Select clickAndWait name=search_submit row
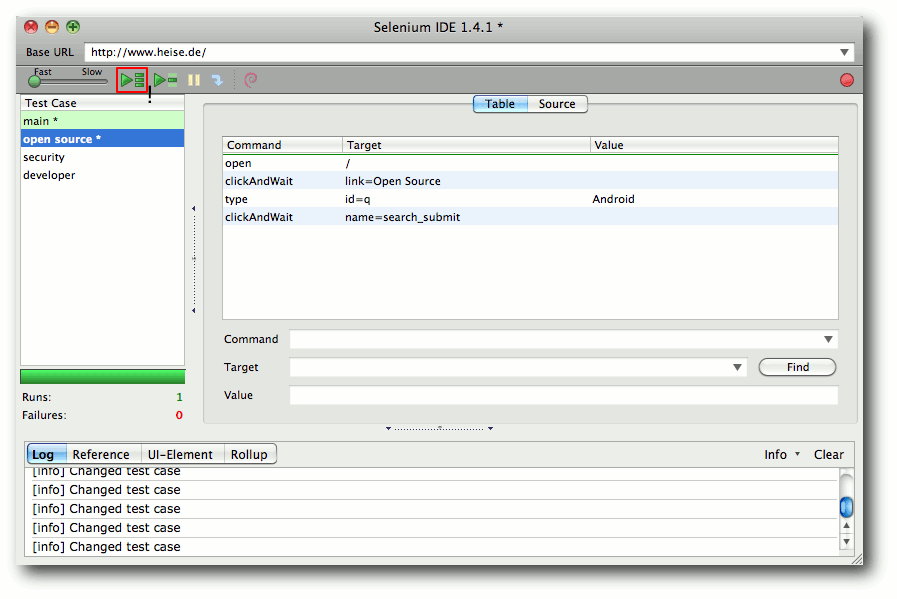The height and width of the screenshot is (599, 897). [530, 217]
